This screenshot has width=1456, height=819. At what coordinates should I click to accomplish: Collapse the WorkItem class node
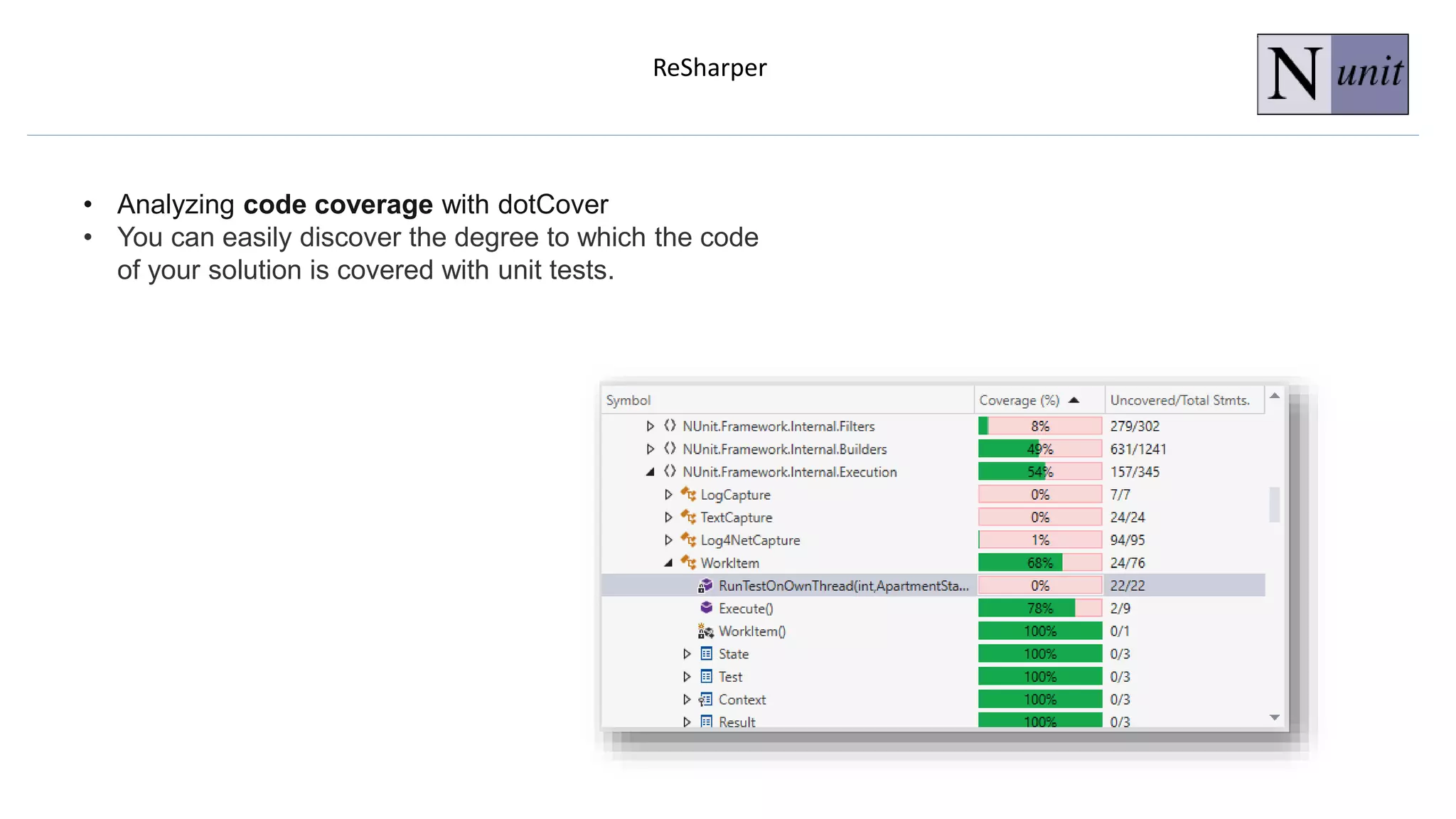coord(668,562)
